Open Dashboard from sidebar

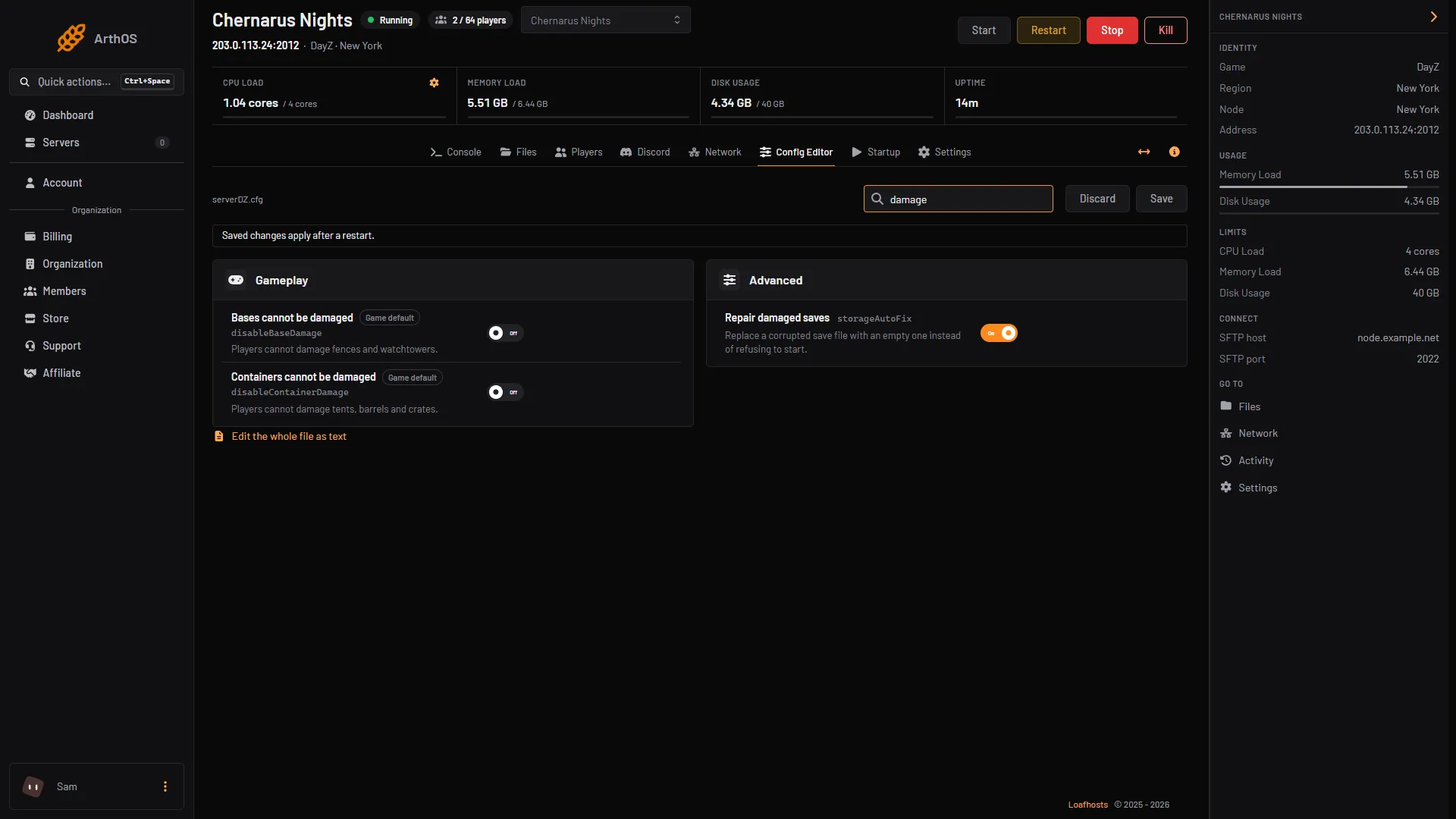[96, 115]
